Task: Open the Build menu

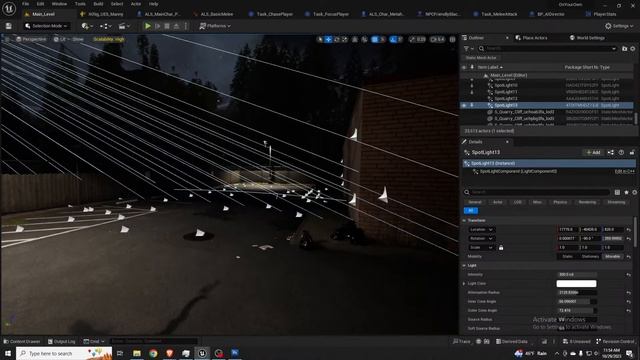Action: [x=98, y=4]
